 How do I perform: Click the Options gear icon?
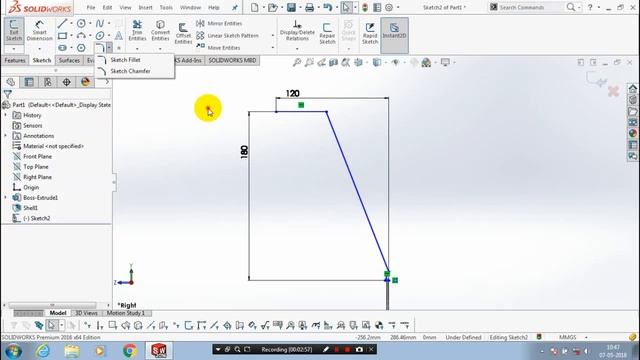(389, 7)
